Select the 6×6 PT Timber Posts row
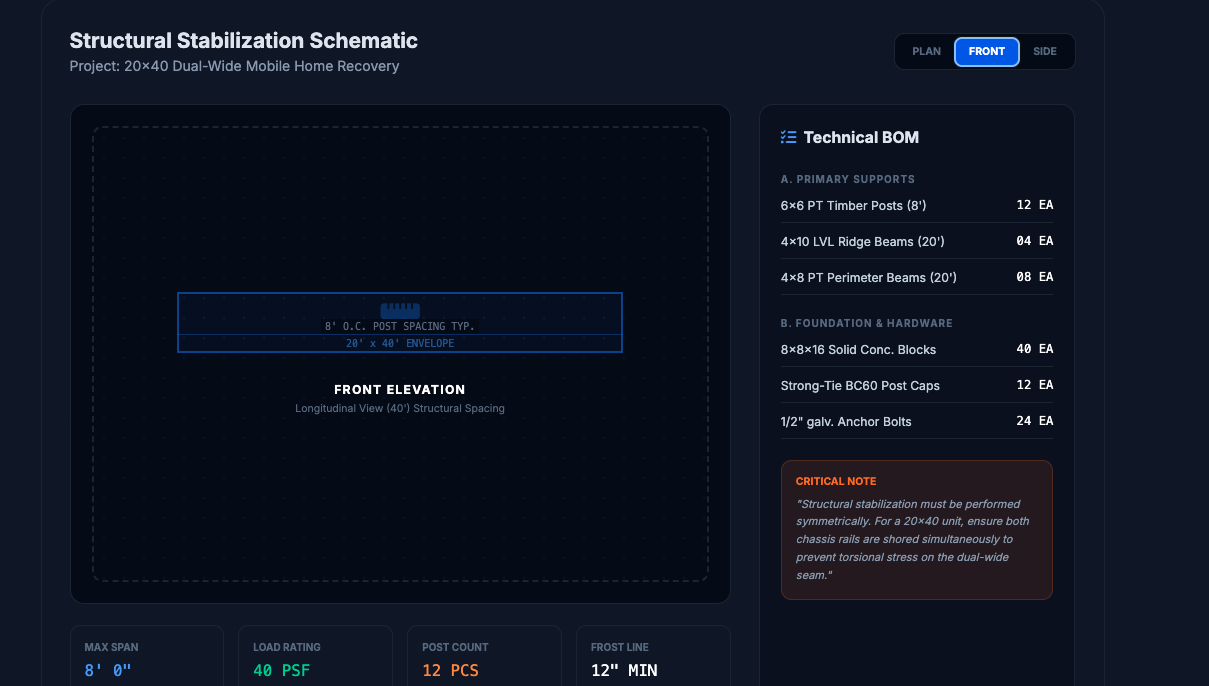1209x686 pixels. tap(916, 205)
